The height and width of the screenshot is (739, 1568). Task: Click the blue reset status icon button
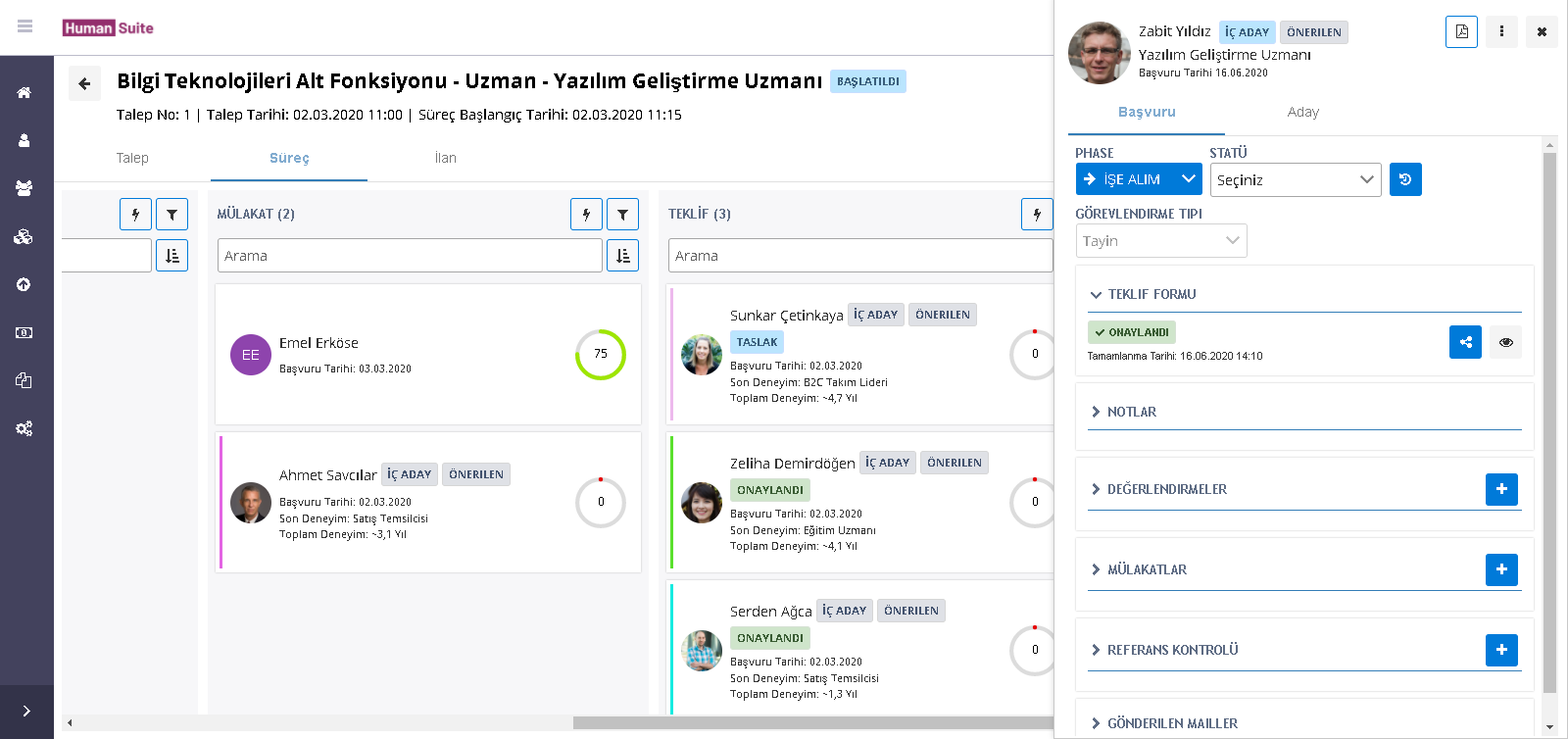point(1405,179)
